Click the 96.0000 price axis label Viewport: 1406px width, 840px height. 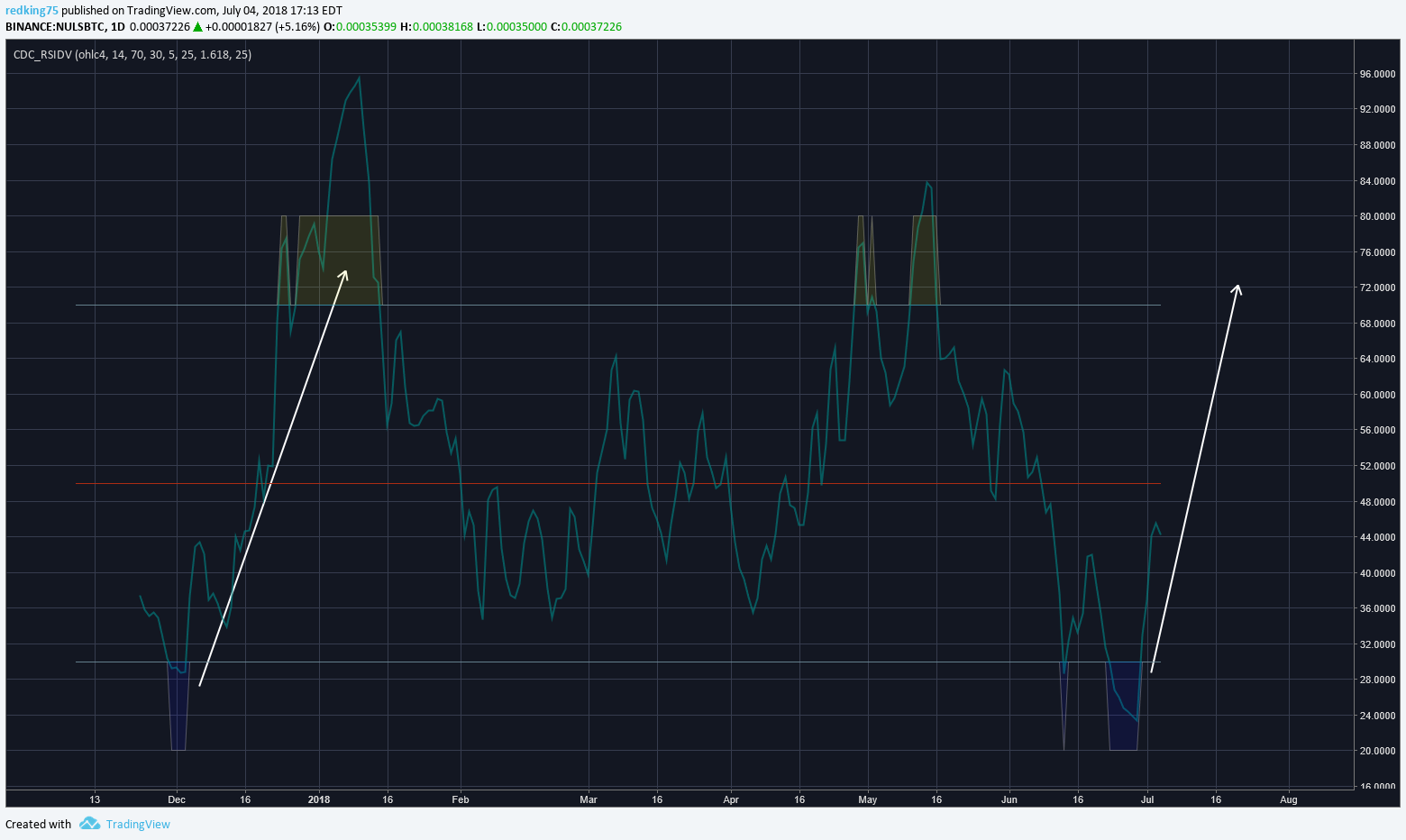(x=1377, y=74)
